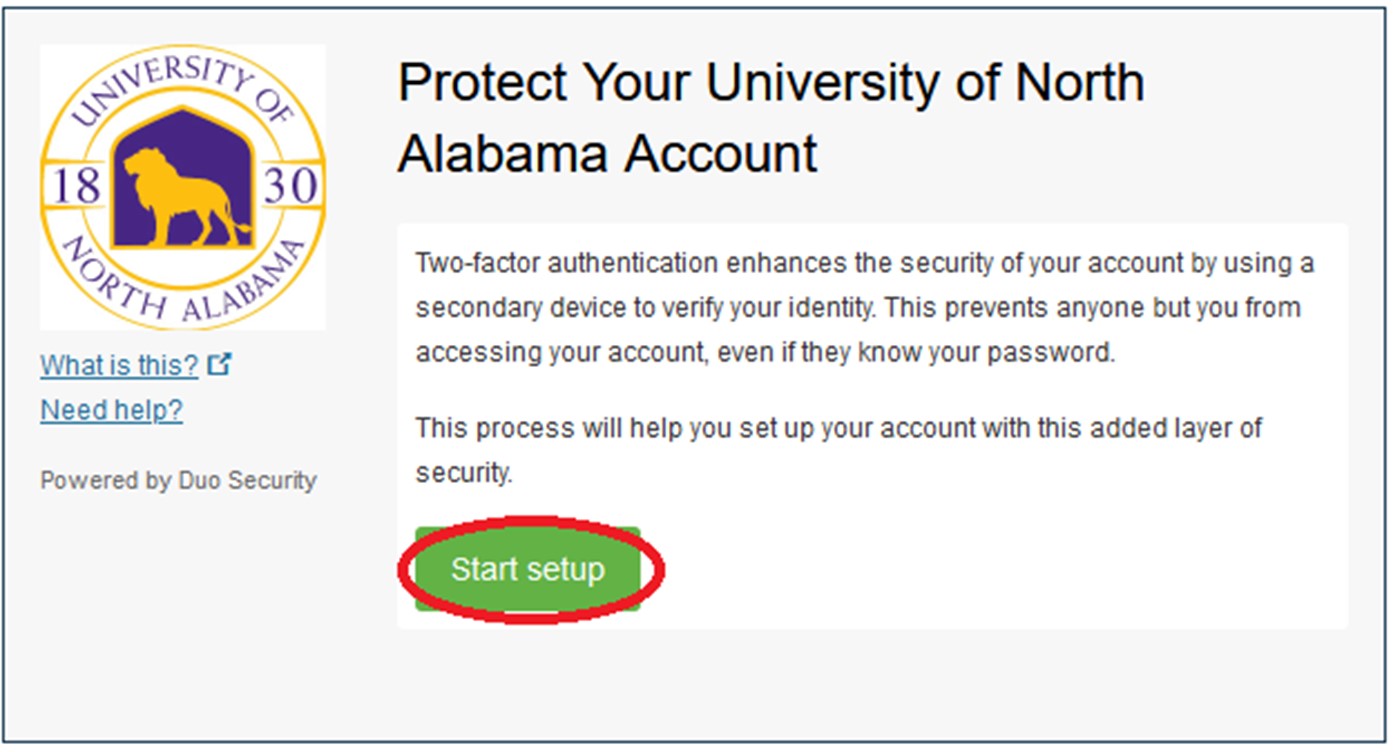Click the '30' numeral in the seal
Viewport: 1393px width, 752px height.
(292, 185)
